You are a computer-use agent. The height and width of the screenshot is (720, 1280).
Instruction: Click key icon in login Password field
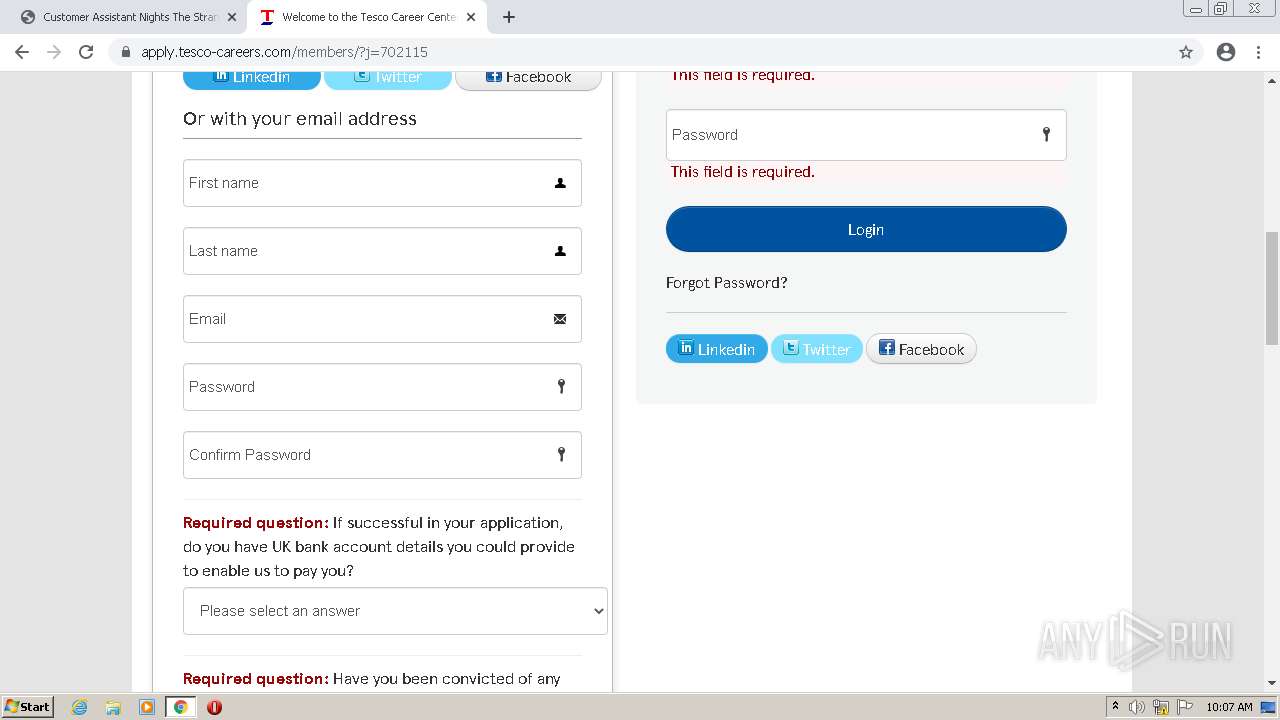1046,135
